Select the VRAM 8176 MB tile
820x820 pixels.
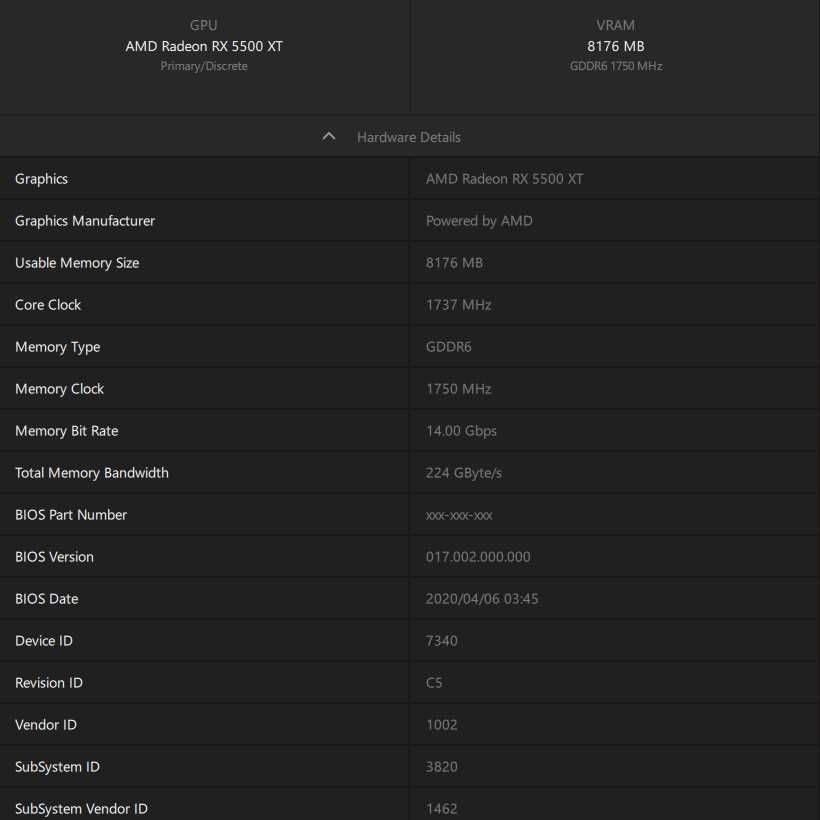pyautogui.click(x=615, y=46)
